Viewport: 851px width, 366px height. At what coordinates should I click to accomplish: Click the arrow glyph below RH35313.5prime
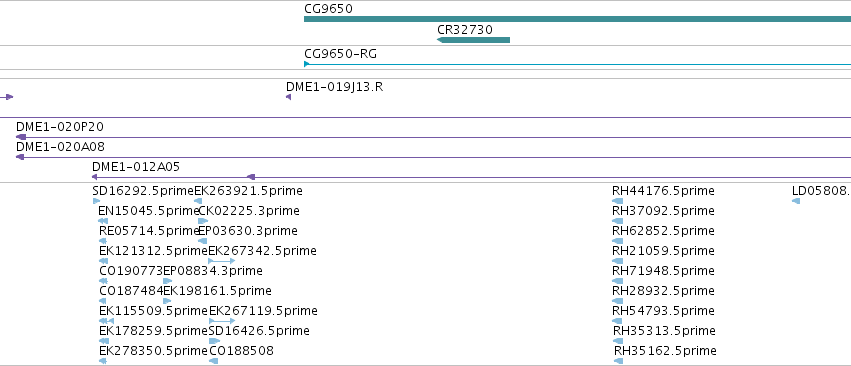(618, 341)
